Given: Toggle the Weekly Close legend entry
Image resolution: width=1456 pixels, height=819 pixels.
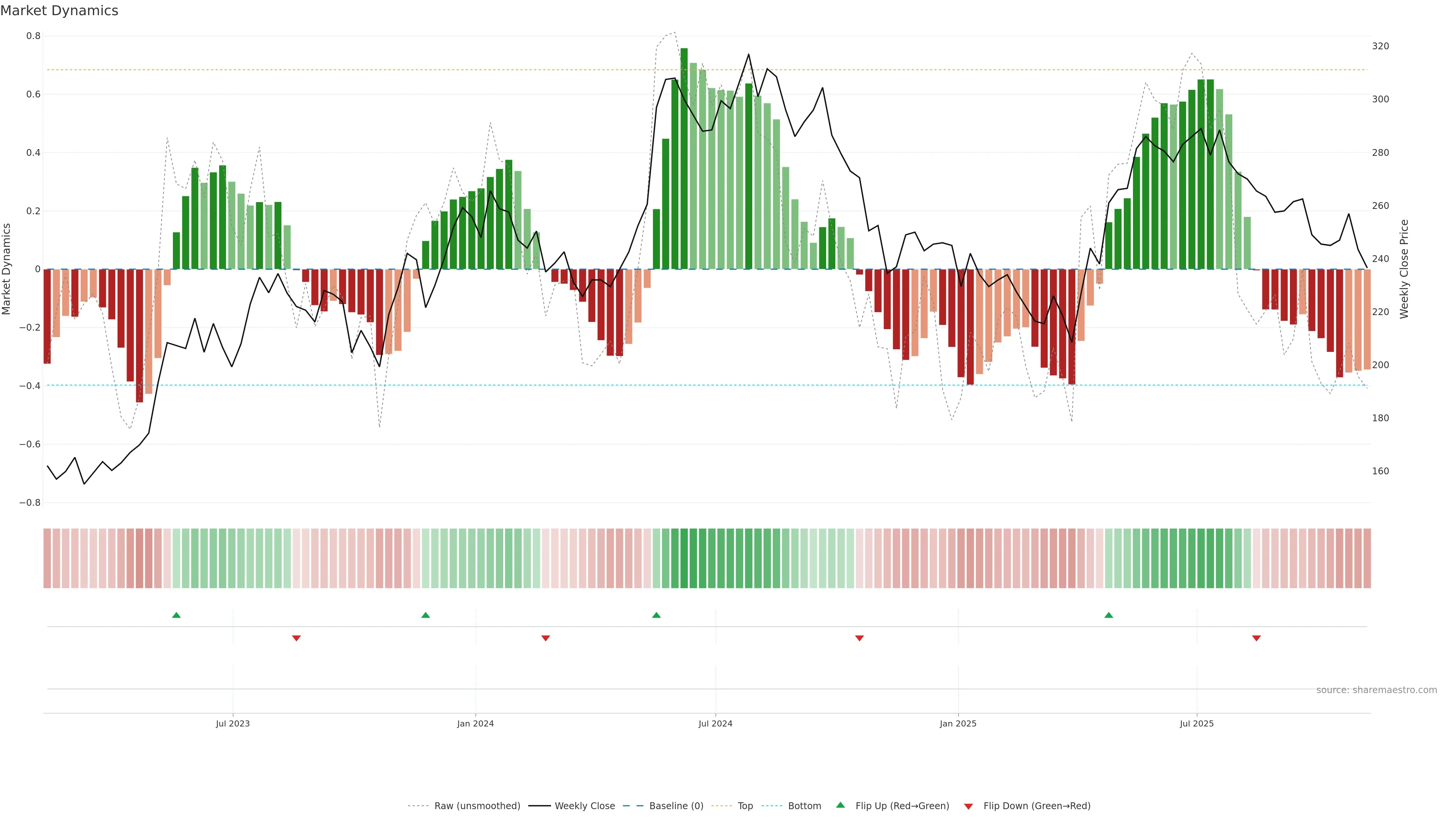Looking at the screenshot, I should tap(584, 806).
